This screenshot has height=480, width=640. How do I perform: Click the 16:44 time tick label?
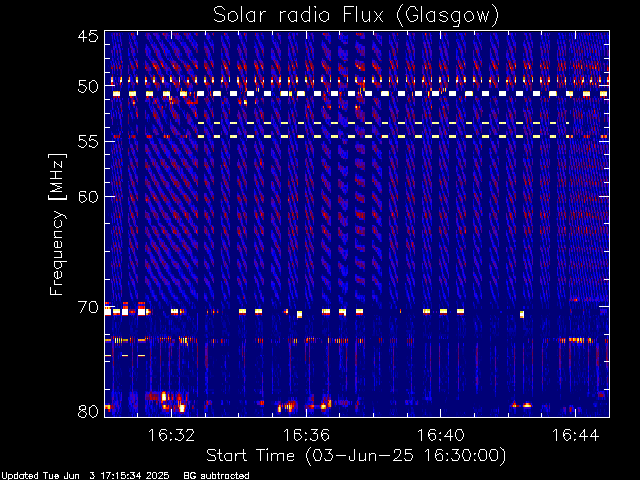[576, 435]
